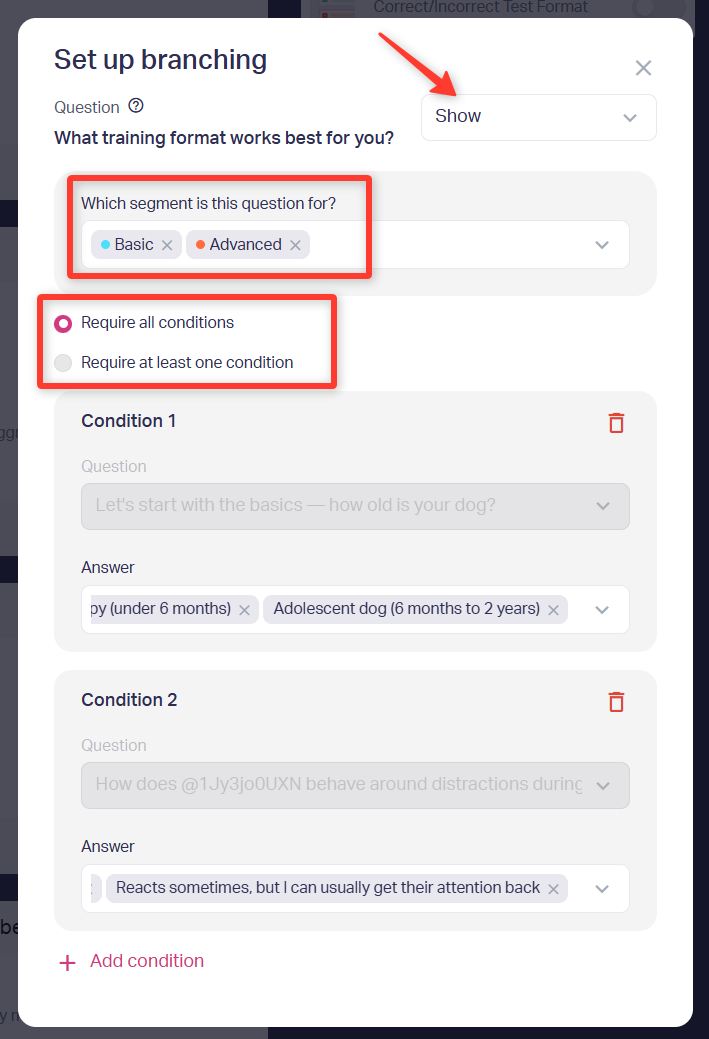
Task: Open the Show action dropdown
Action: click(x=539, y=117)
